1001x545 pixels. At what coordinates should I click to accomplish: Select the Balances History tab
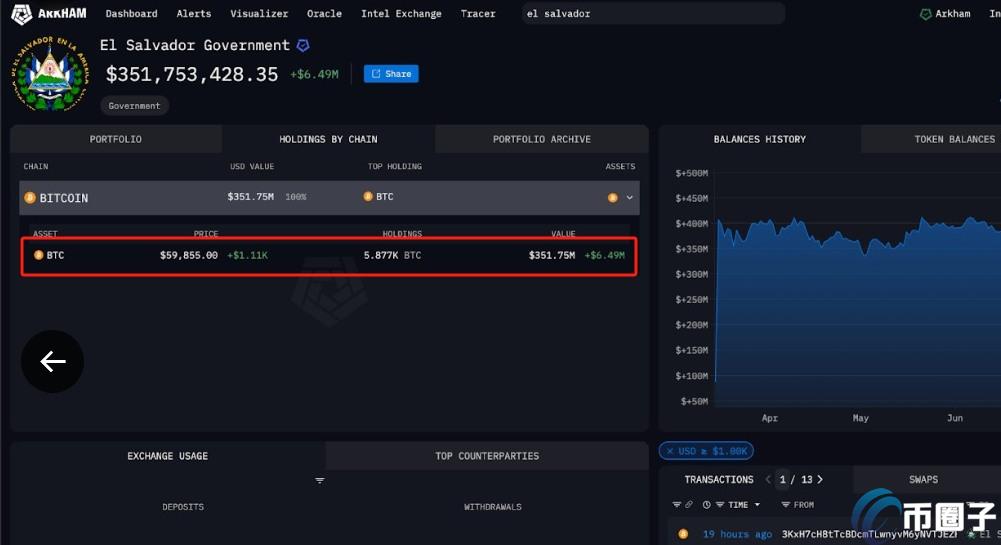tap(760, 139)
